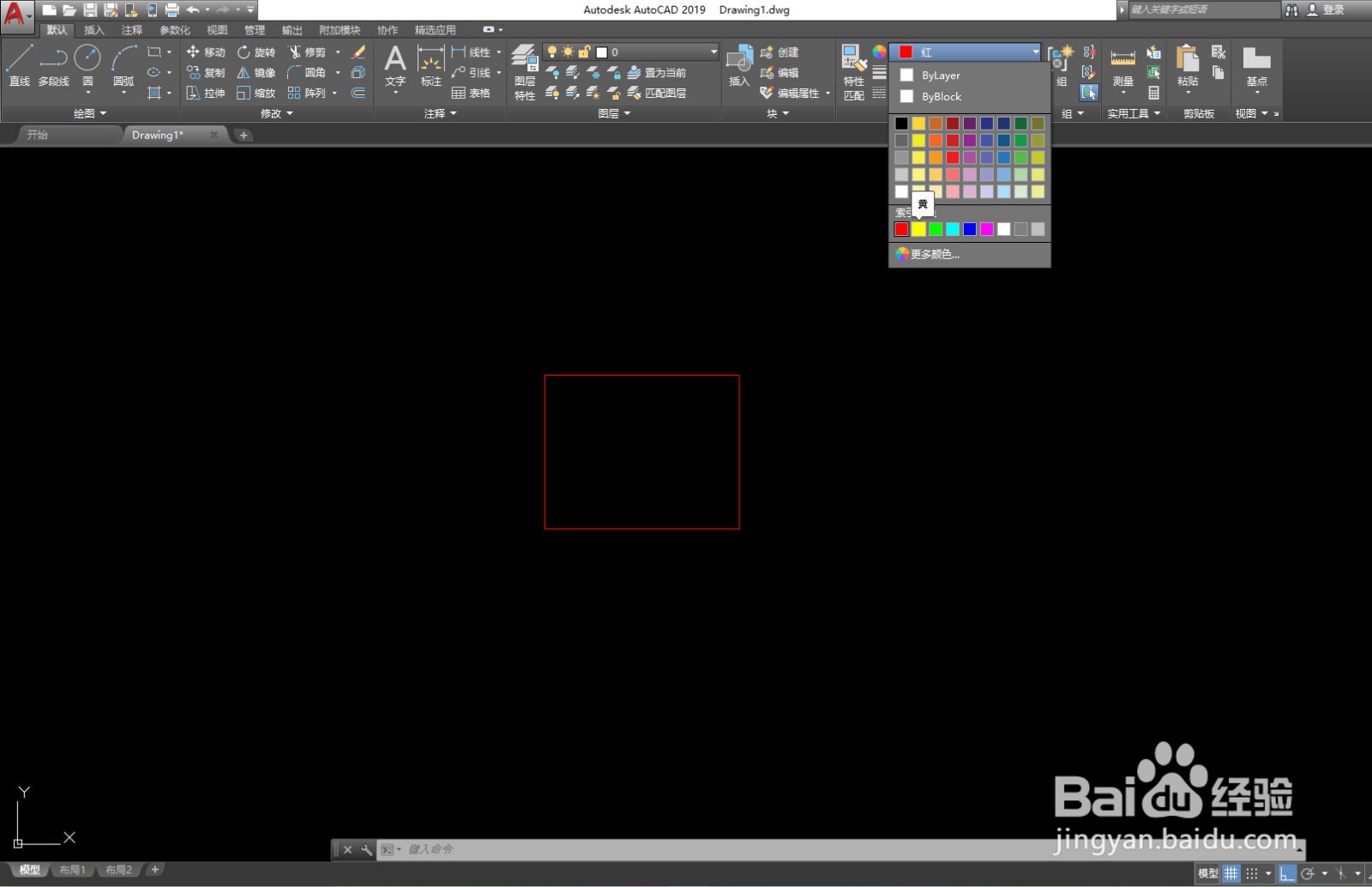Toggle snap mode in status bar
Viewport: 1372px width, 887px height.
point(1252,873)
